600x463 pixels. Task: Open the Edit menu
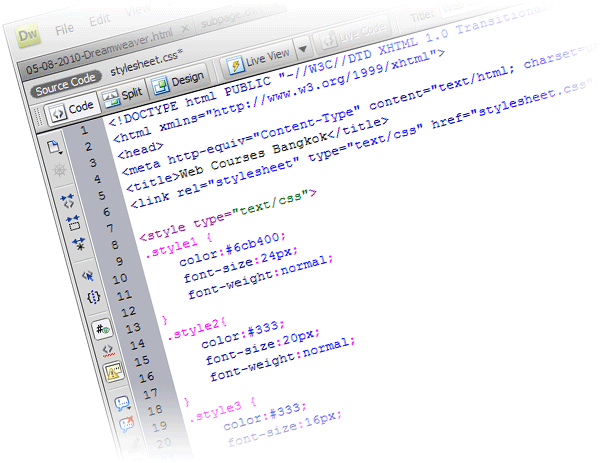tap(99, 19)
